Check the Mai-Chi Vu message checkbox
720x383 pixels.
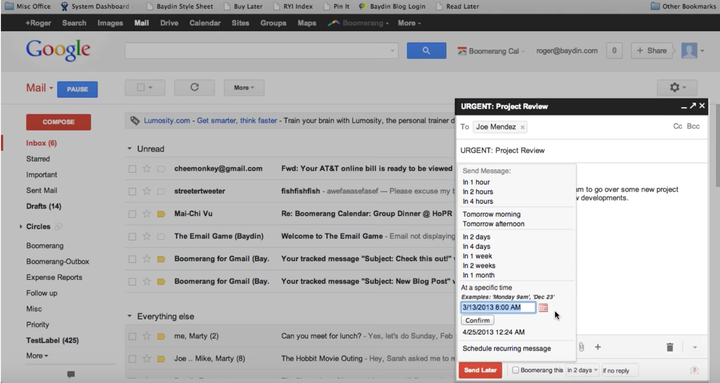coord(132,214)
